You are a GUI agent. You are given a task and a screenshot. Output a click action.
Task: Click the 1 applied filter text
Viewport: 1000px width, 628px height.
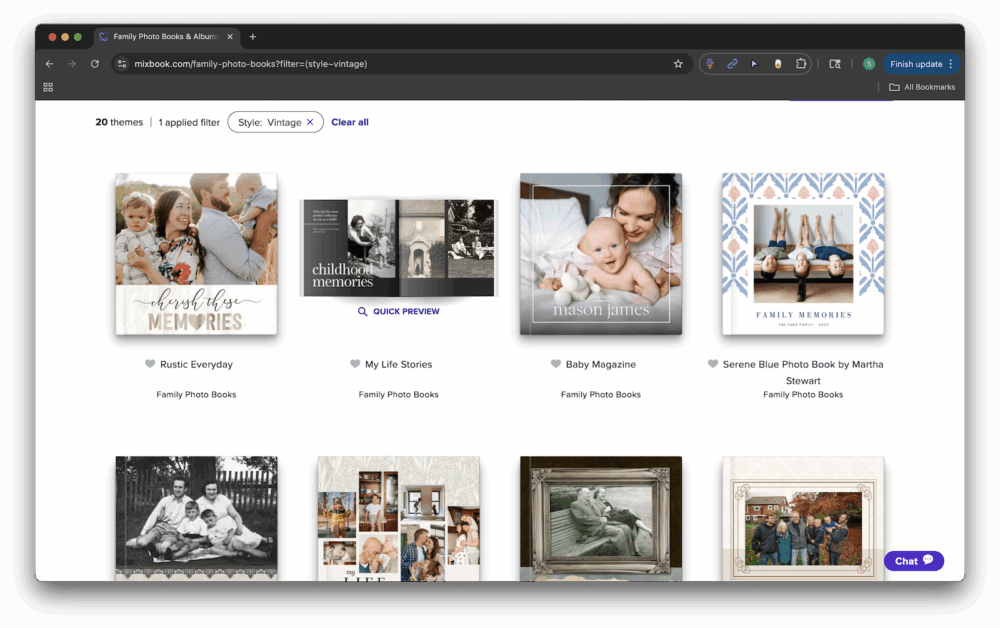coord(189,122)
